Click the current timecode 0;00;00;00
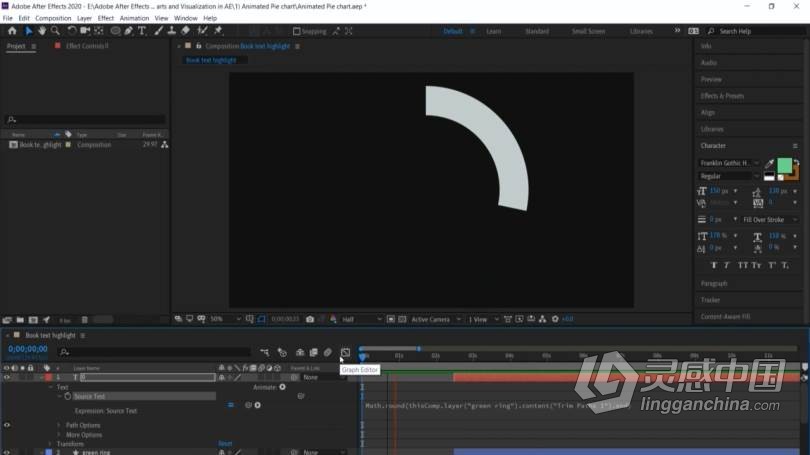 click(28, 349)
